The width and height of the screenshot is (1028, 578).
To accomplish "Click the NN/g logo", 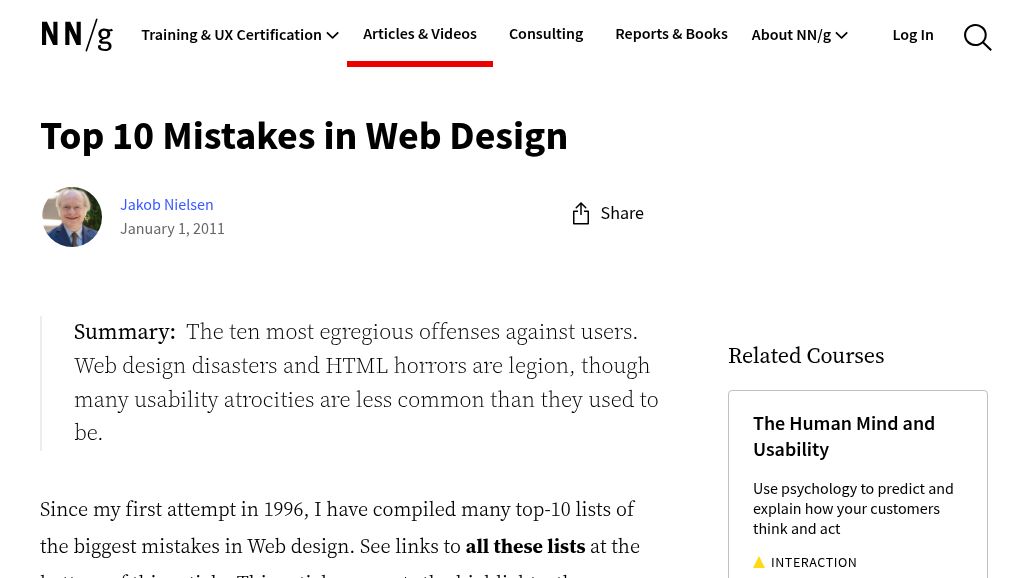I will (77, 35).
